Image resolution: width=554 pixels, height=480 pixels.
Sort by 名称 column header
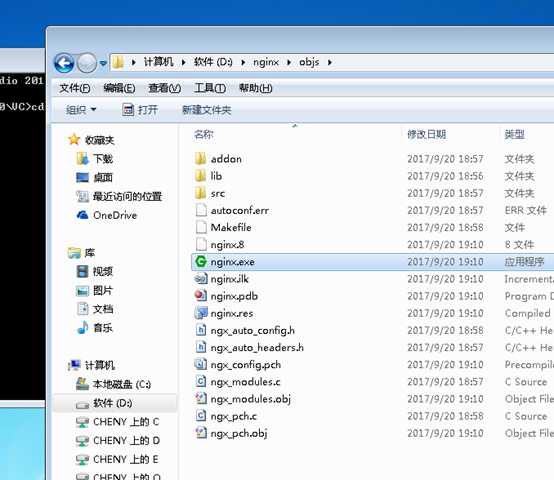204,134
